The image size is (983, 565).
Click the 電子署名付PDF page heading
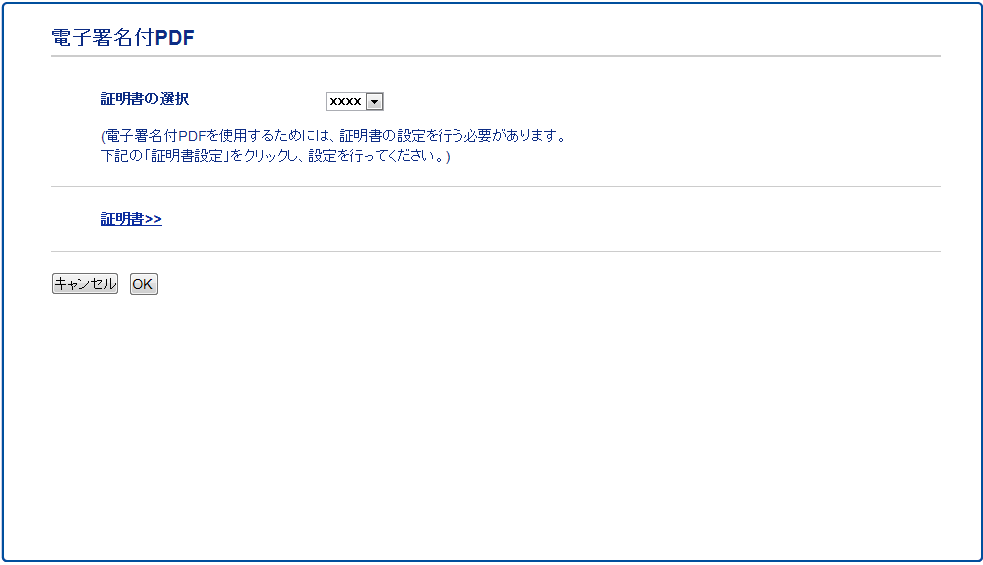(123, 38)
